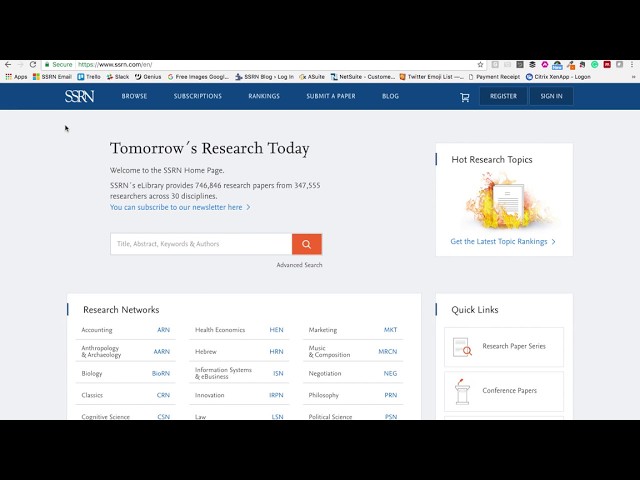Open the Anthropology & Archaeology AARN network
Screen dimensions: 640x480
126,351
